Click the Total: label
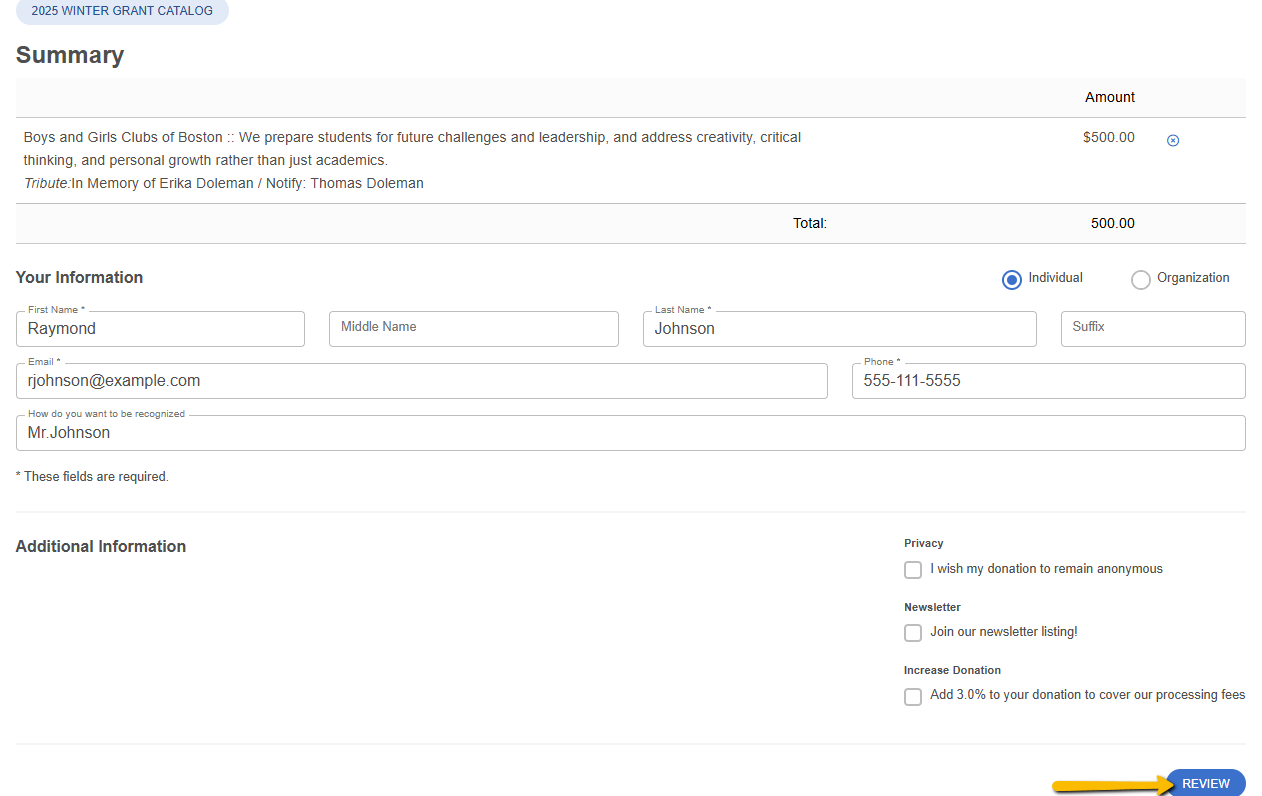 pos(810,223)
